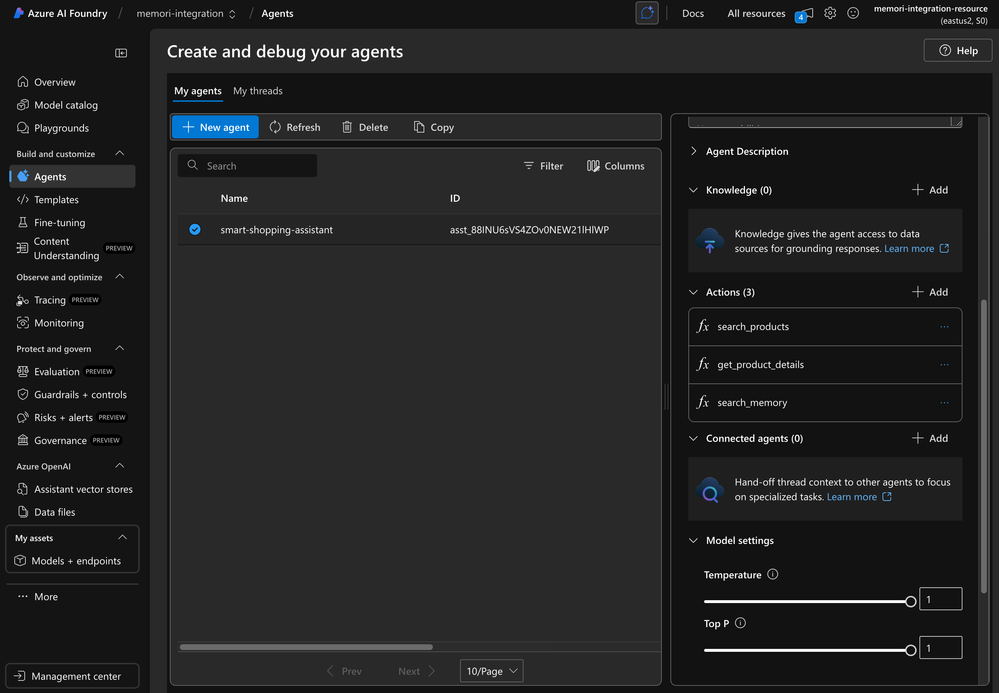Viewport: 999px width, 693px height.
Task: Open the Columns chooser
Action: (615, 166)
